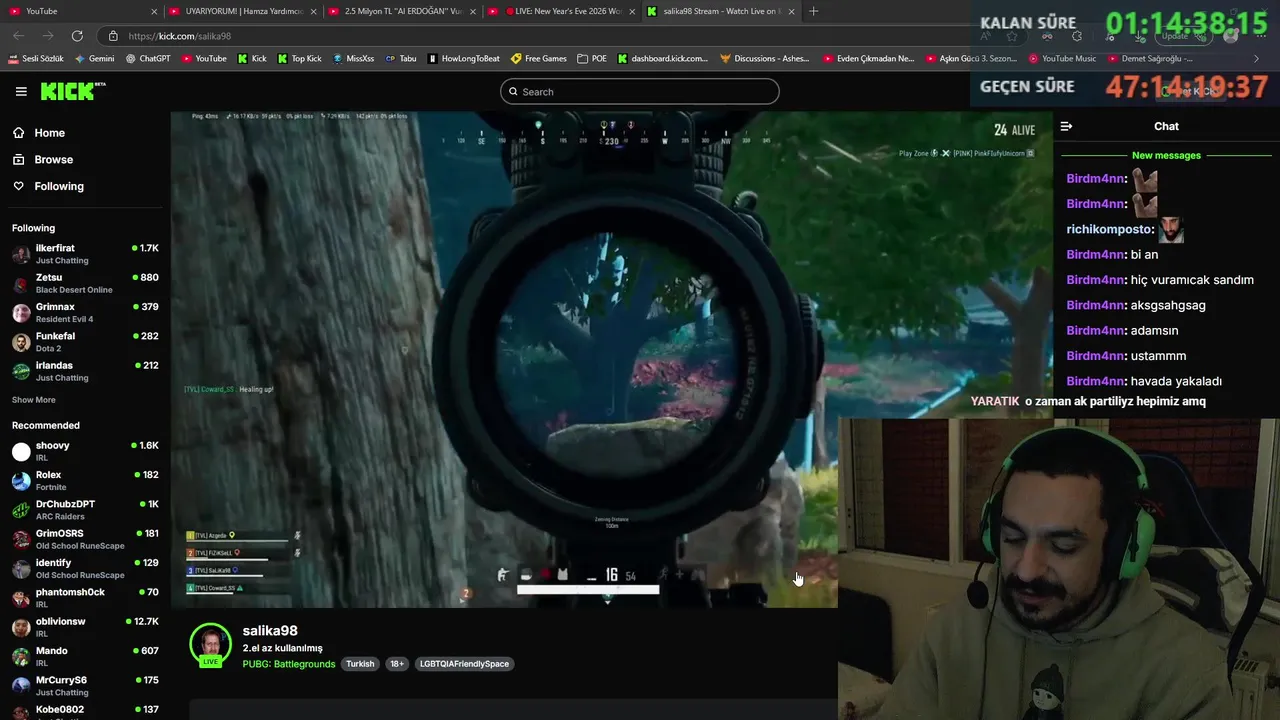Open Top Kick bookmark
Image resolution: width=1280 pixels, height=720 pixels.
[300, 59]
